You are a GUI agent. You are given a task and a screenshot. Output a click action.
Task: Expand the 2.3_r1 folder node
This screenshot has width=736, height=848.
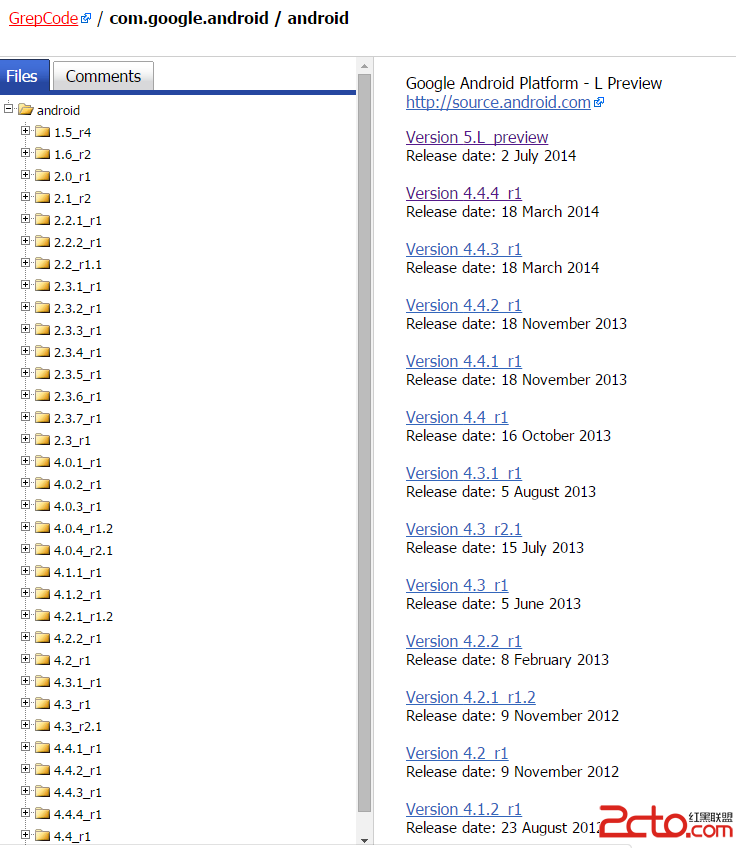click(x=25, y=439)
